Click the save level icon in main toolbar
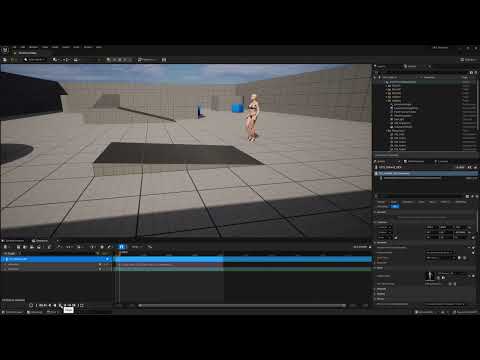 pyautogui.click(x=5, y=60)
